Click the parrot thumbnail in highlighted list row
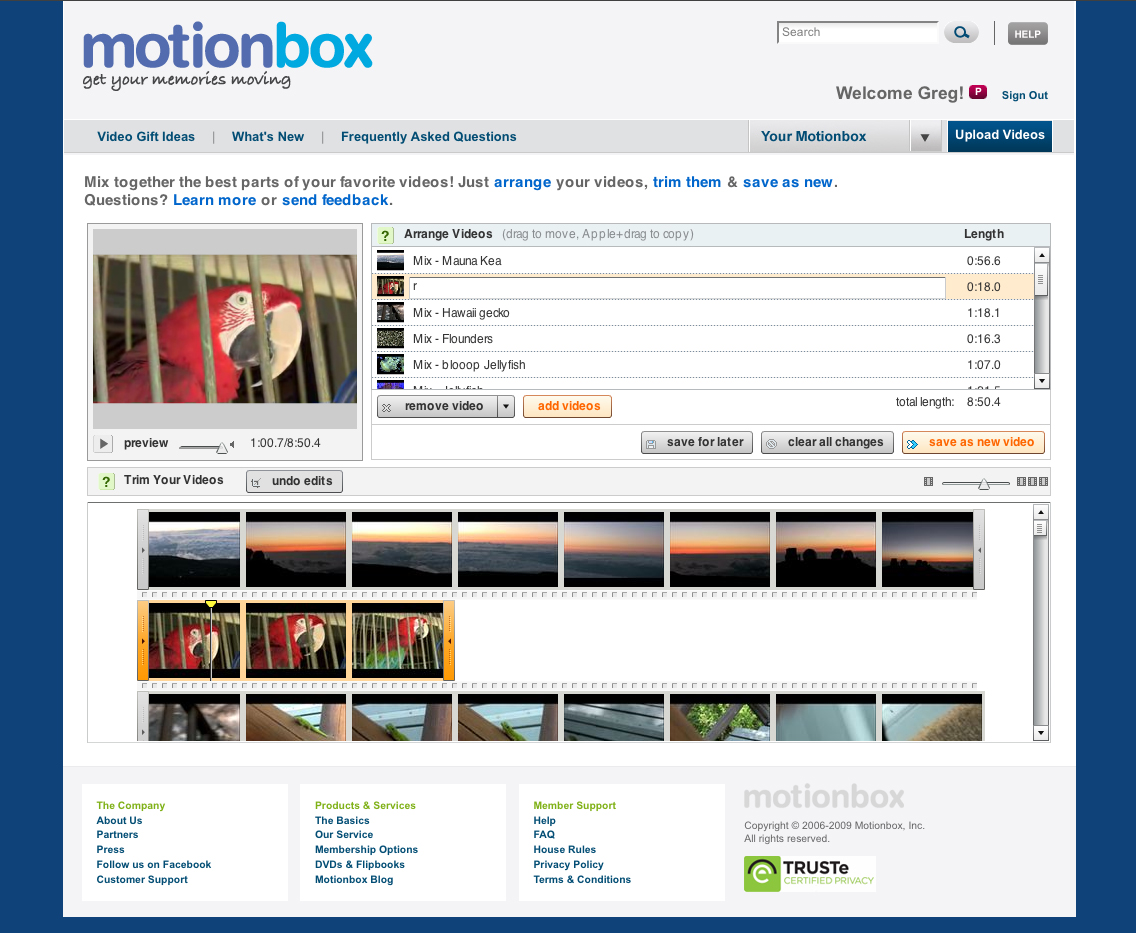 tap(390, 287)
